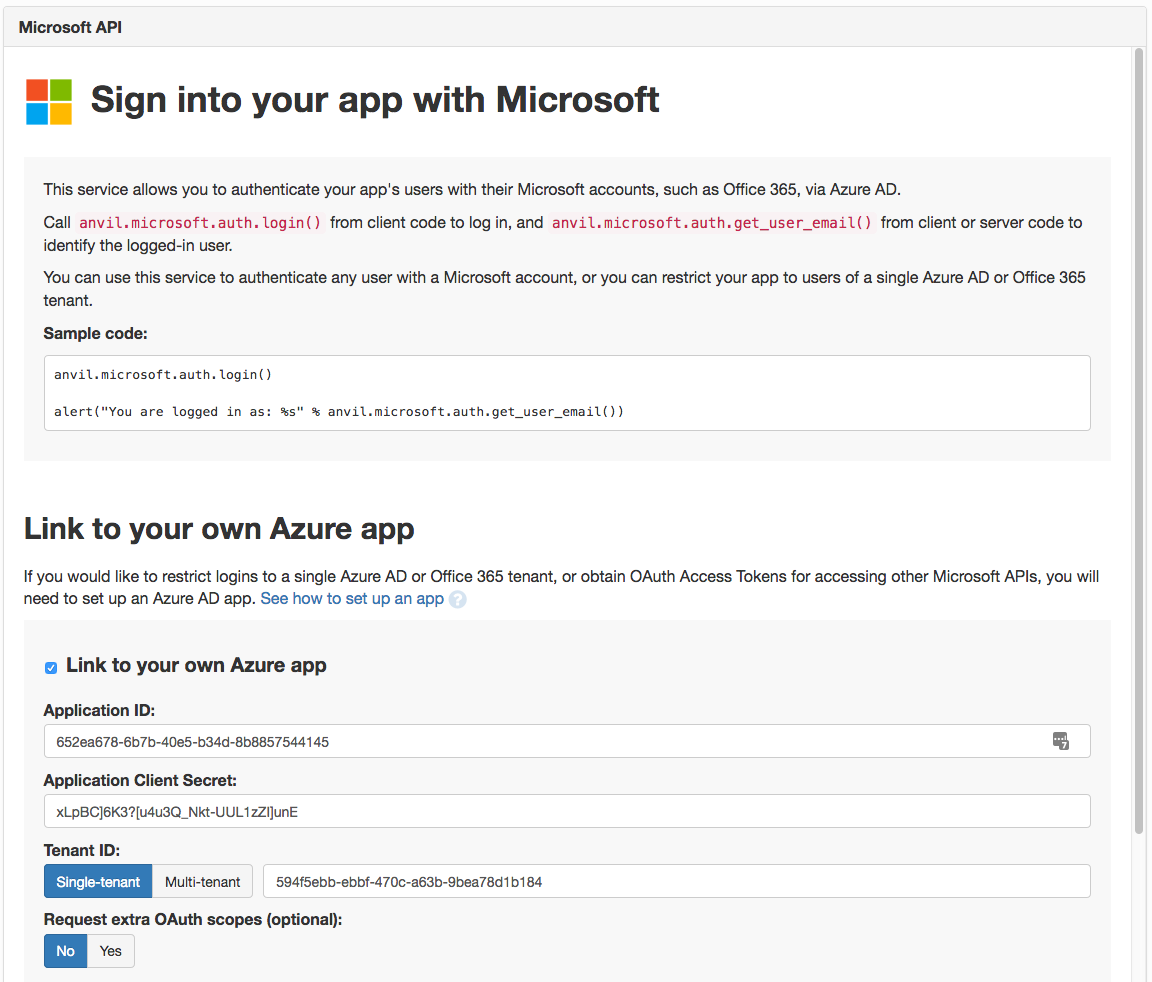Click the "Sign into your app with Microsoft" heading
The width and height of the screenshot is (1152, 982).
[x=375, y=100]
